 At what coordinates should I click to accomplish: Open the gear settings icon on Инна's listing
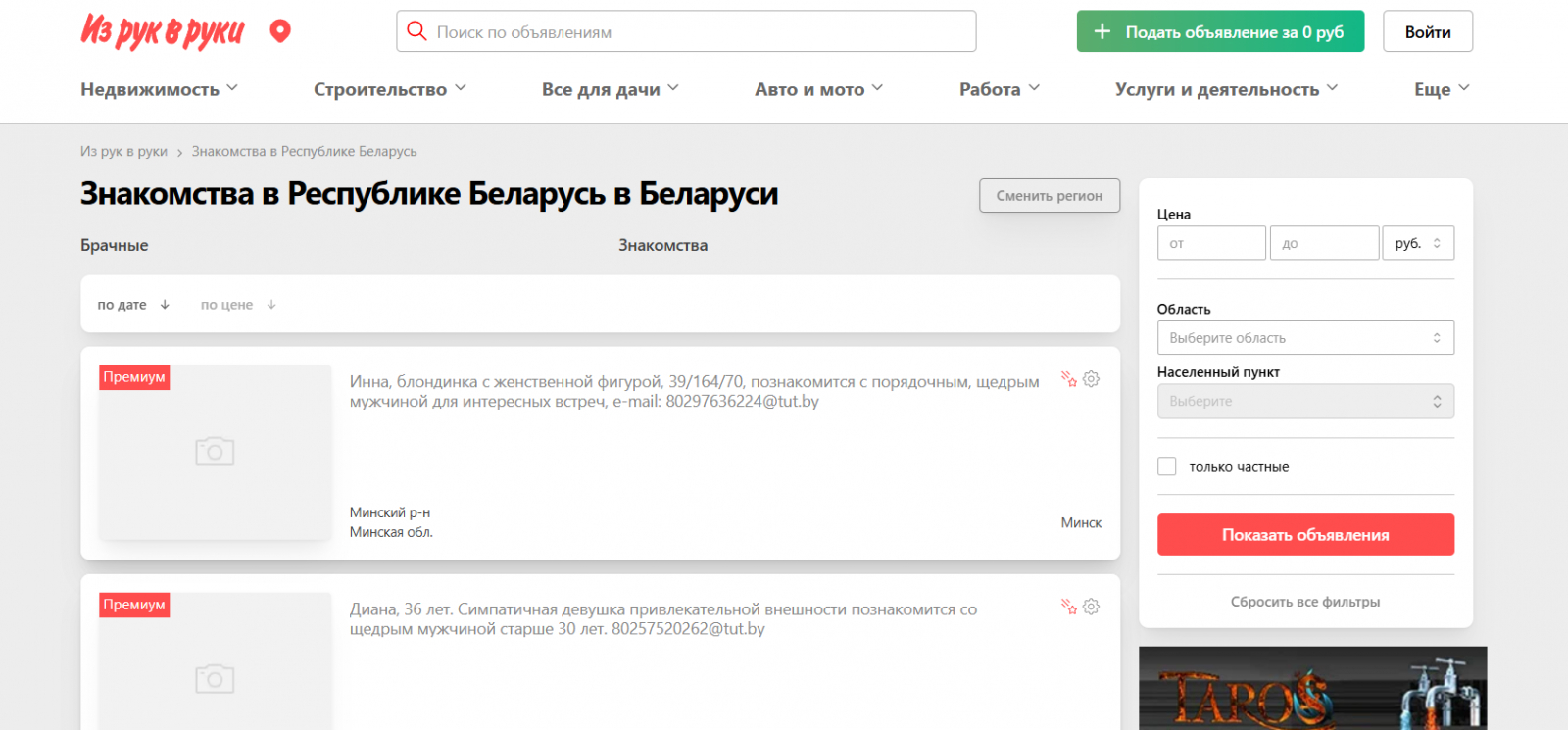coord(1091,379)
